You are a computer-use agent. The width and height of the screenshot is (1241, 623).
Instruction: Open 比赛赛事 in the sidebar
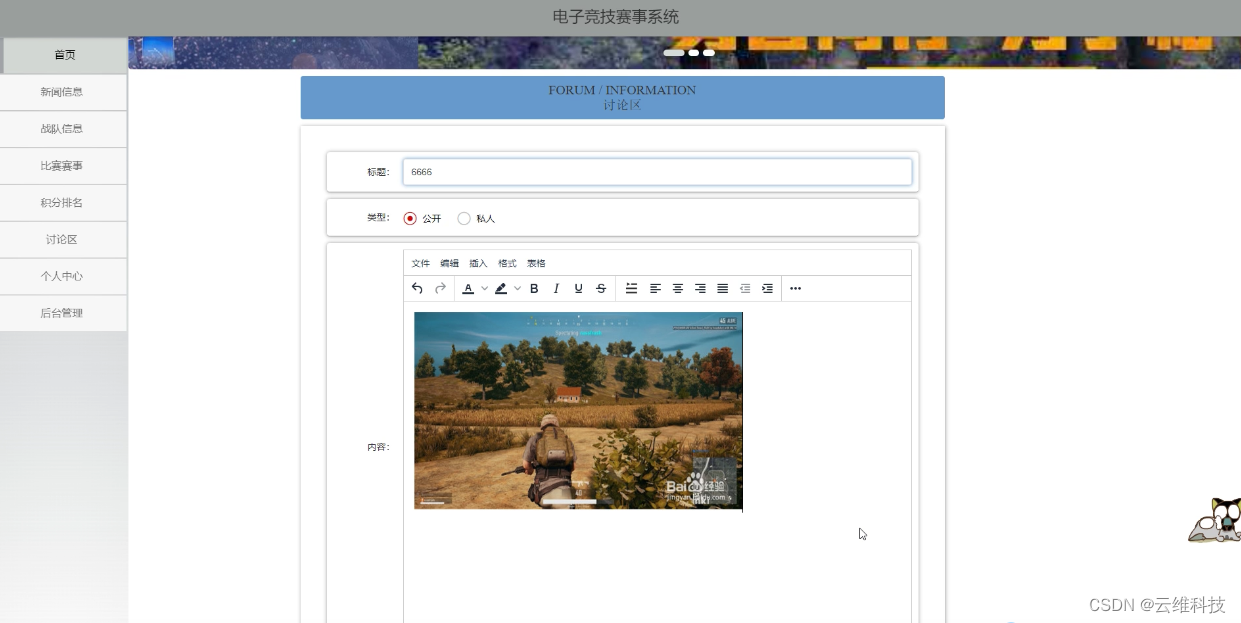pos(63,166)
